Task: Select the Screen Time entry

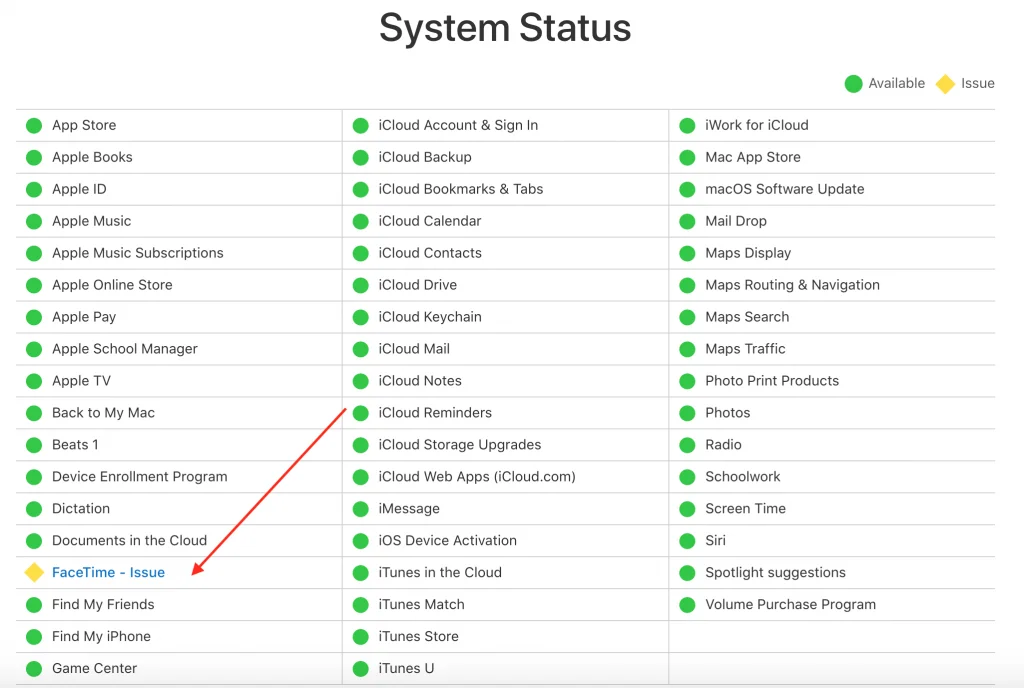Action: (746, 509)
